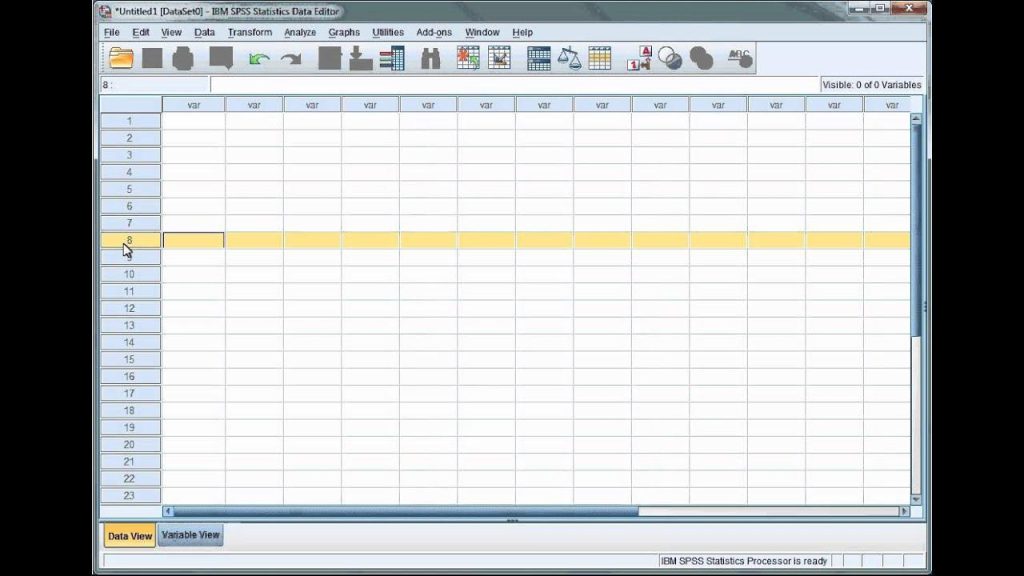Screen dimensions: 1024x576
Task: Open the Graphs menu
Action: [344, 32]
